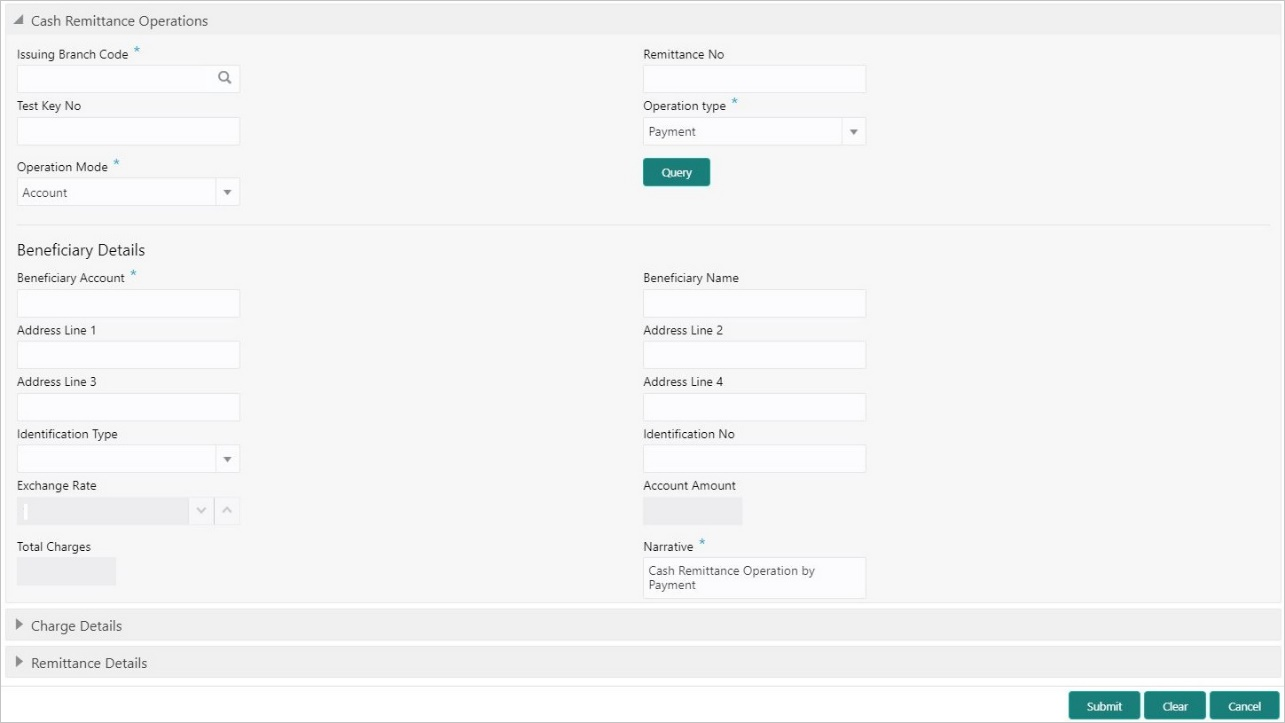Focus Remittance No field

pyautogui.click(x=754, y=79)
